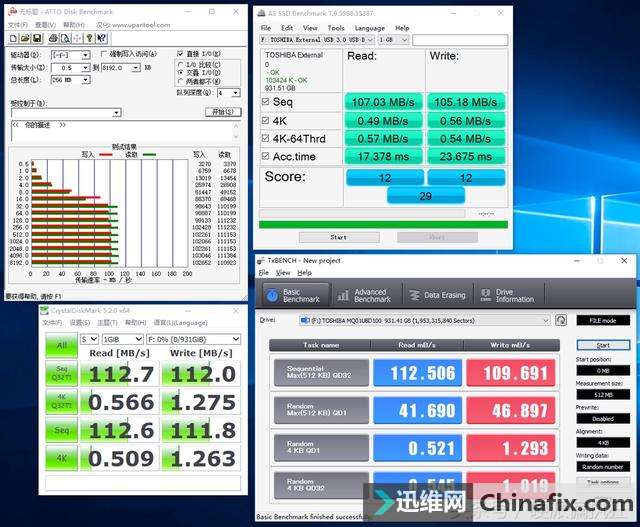640x527 pixels.
Task: Click the All button in CrystalDiskMark
Action: point(61,345)
